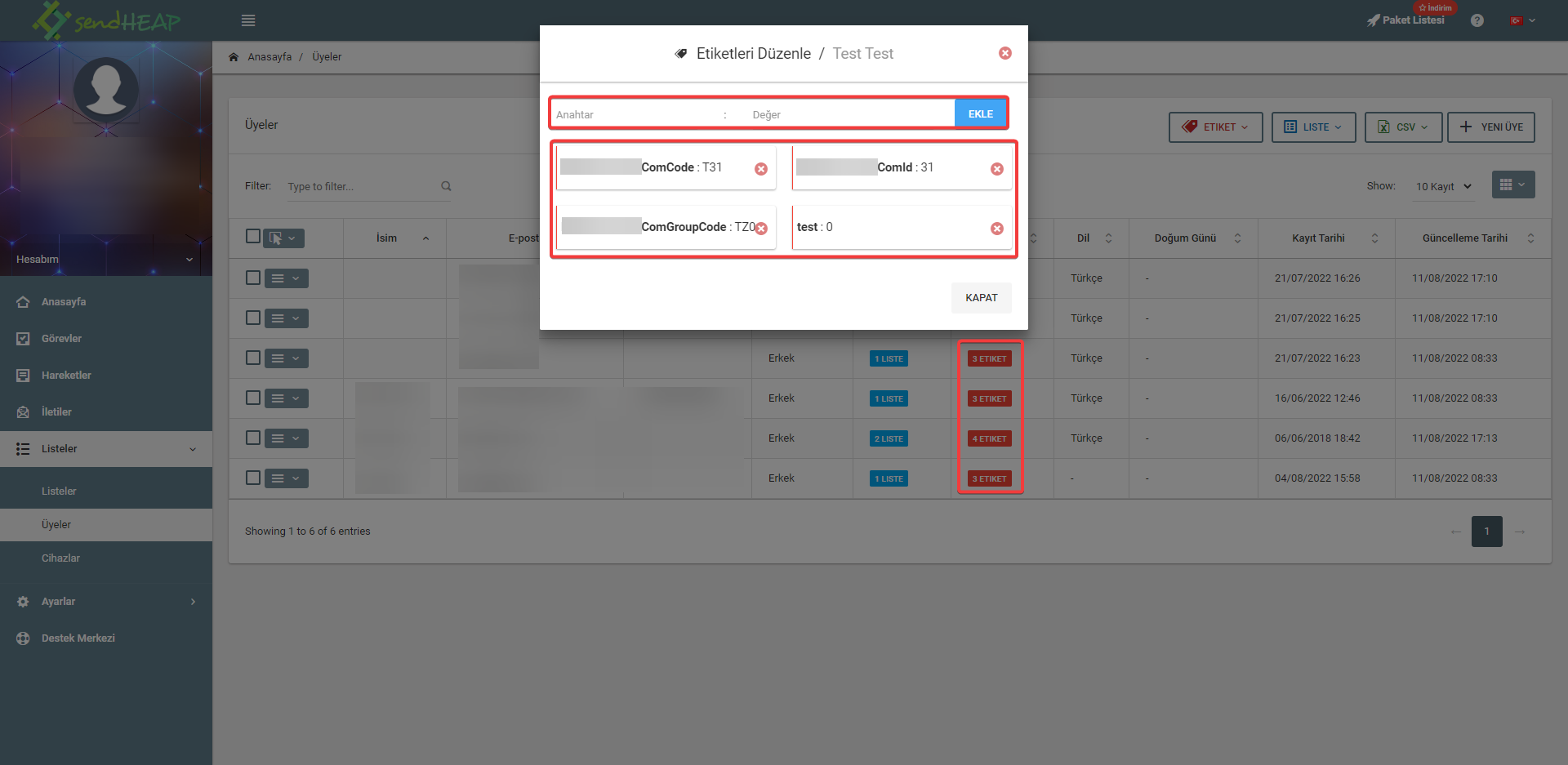Open the language flag dropdown

tap(1523, 20)
